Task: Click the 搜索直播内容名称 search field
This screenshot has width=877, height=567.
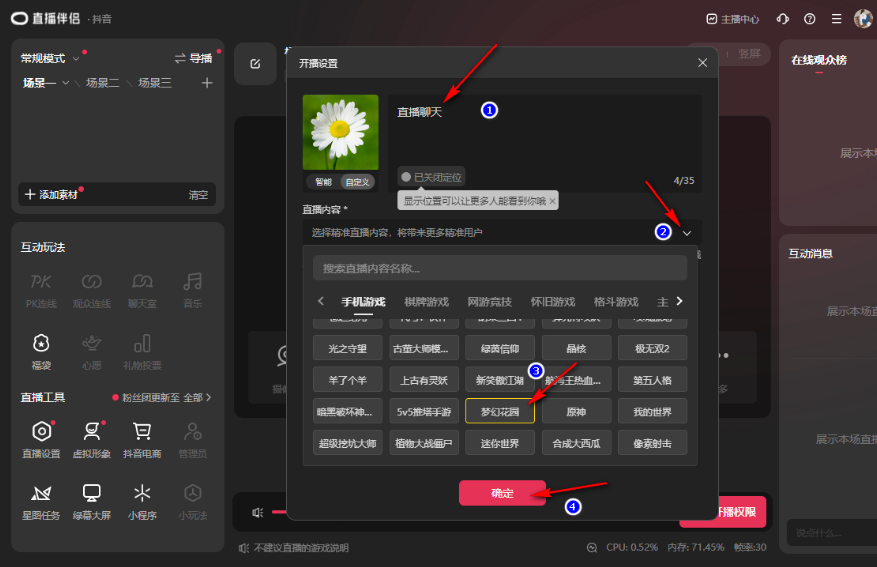Action: 500,268
